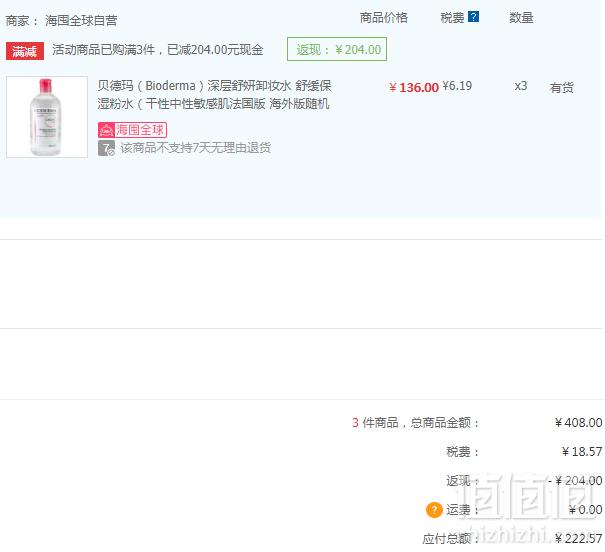
Task: Click the 商品价格 column header
Action: coord(384,18)
